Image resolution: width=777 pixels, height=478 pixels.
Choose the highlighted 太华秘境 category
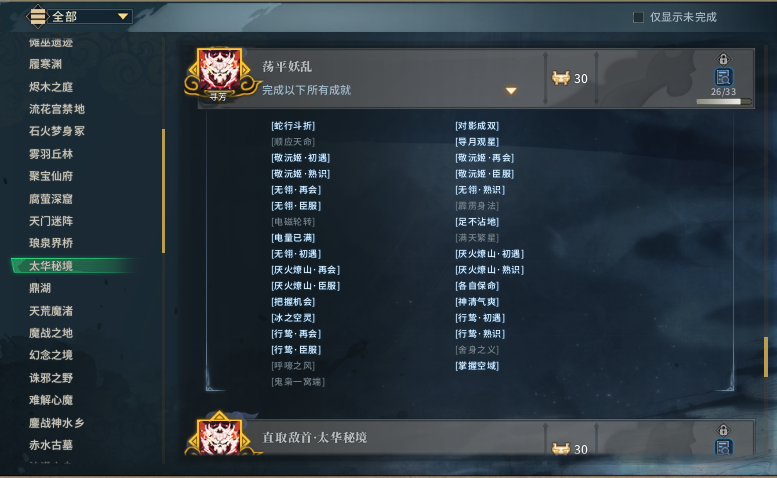(51, 266)
